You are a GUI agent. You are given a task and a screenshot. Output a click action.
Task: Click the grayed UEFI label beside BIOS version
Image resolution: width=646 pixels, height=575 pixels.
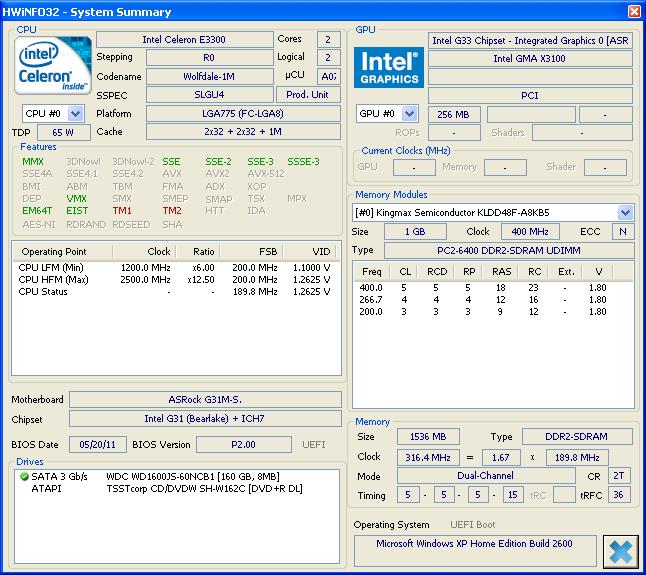point(314,445)
